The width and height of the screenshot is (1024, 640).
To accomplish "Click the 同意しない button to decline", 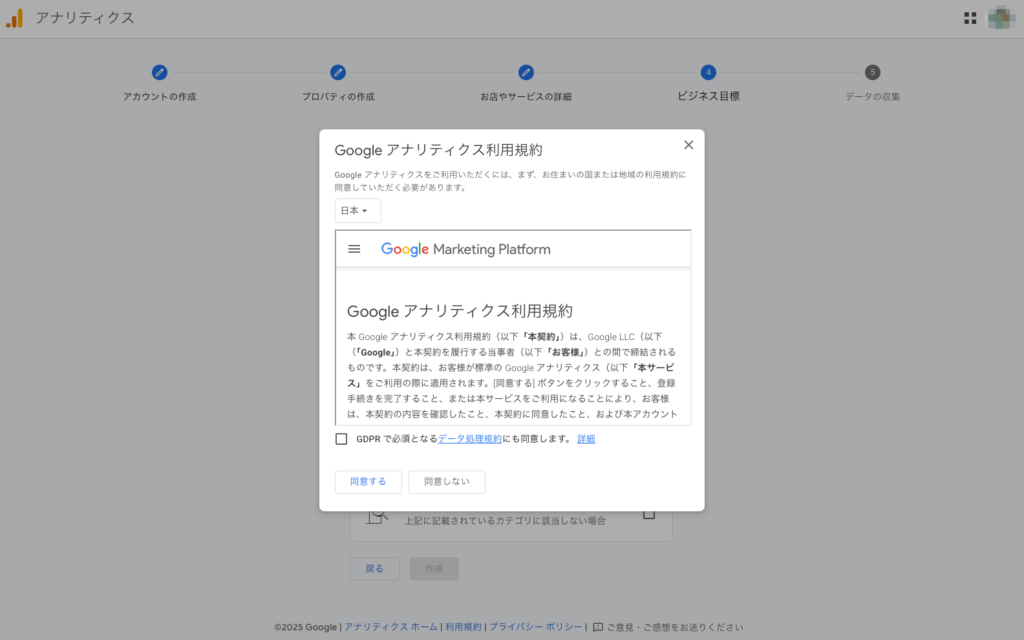I will coord(446,481).
